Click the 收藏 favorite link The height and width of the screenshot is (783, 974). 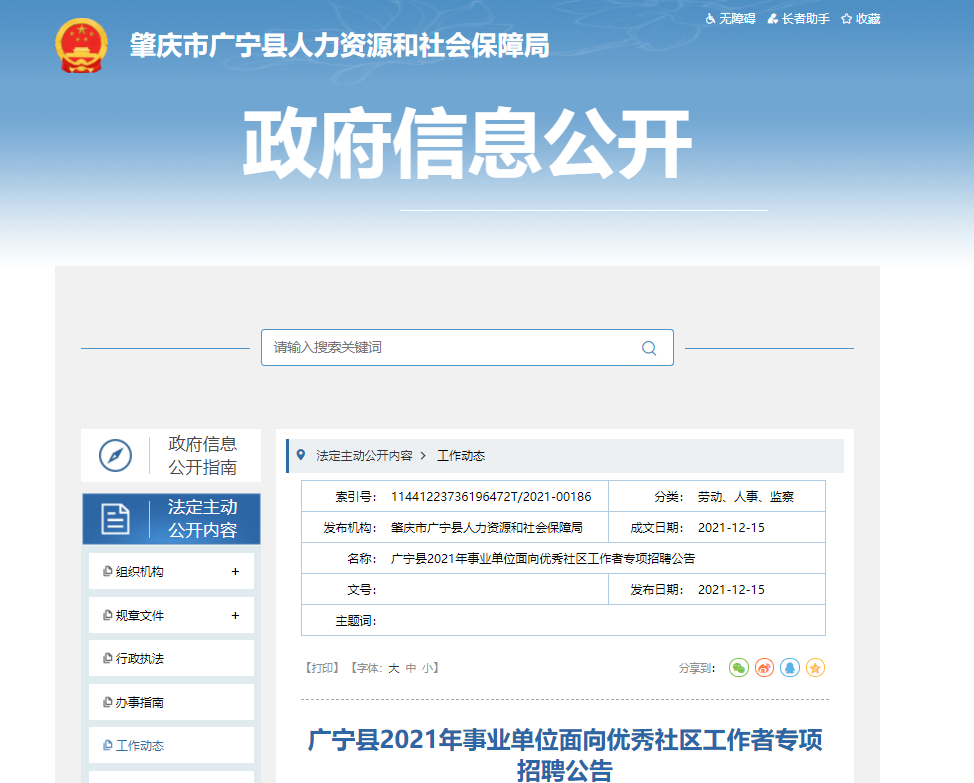860,19
